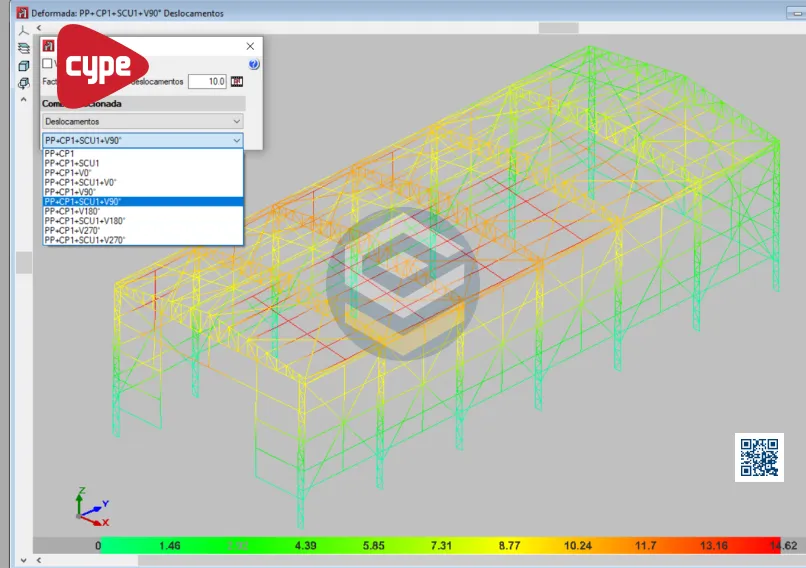Open the blue help icon in dialog
Image resolution: width=806 pixels, height=568 pixels.
point(254,64)
